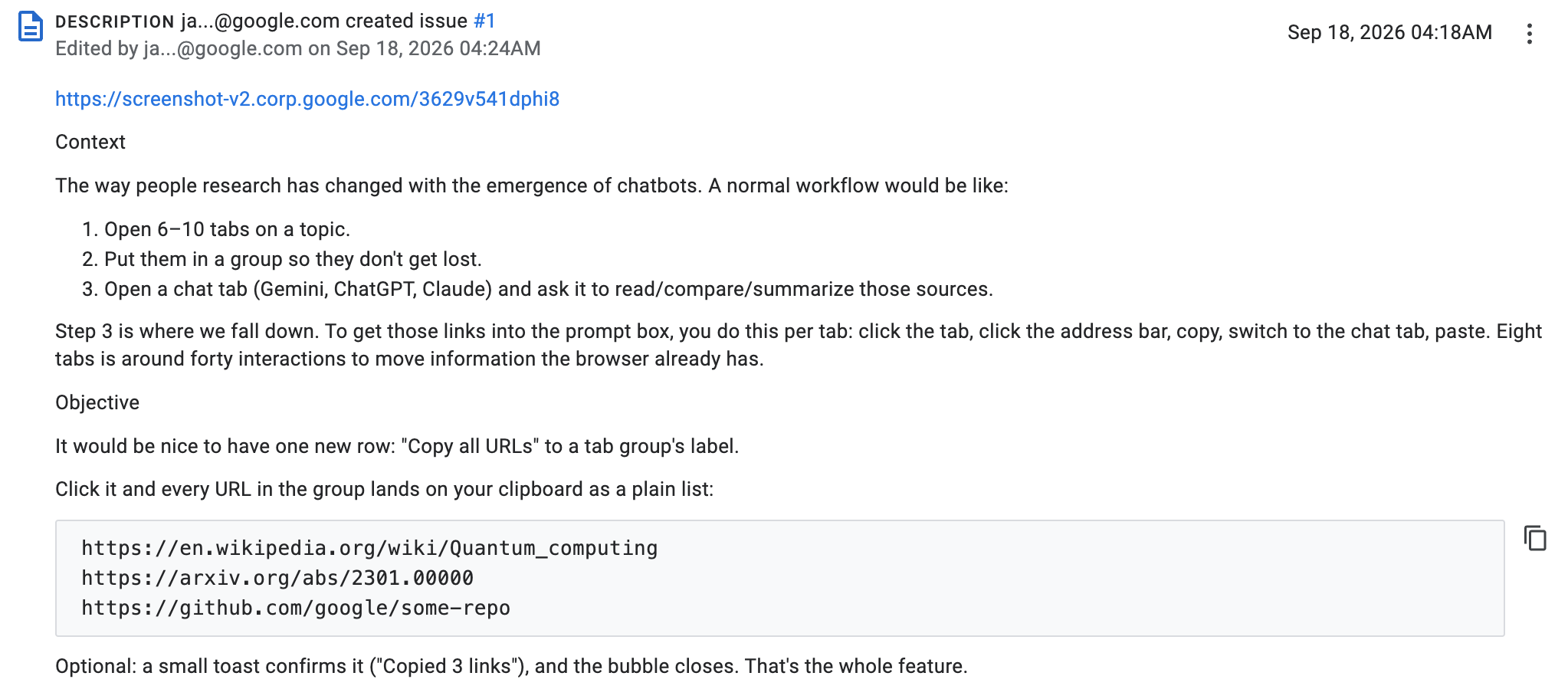This screenshot has height=699, width=1568.
Task: Click the paragraph starting "Click it and every URL"
Action: (384, 489)
